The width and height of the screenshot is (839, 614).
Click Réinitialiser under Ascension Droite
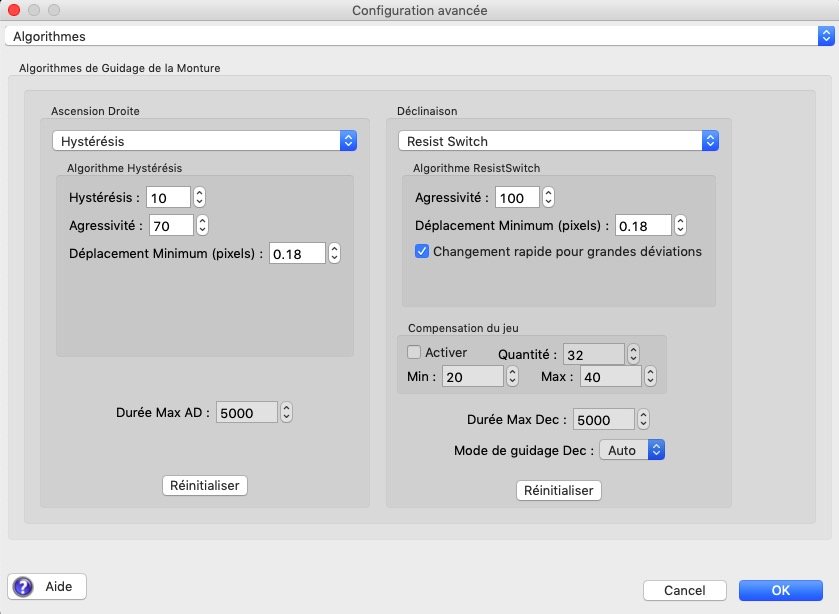205,485
